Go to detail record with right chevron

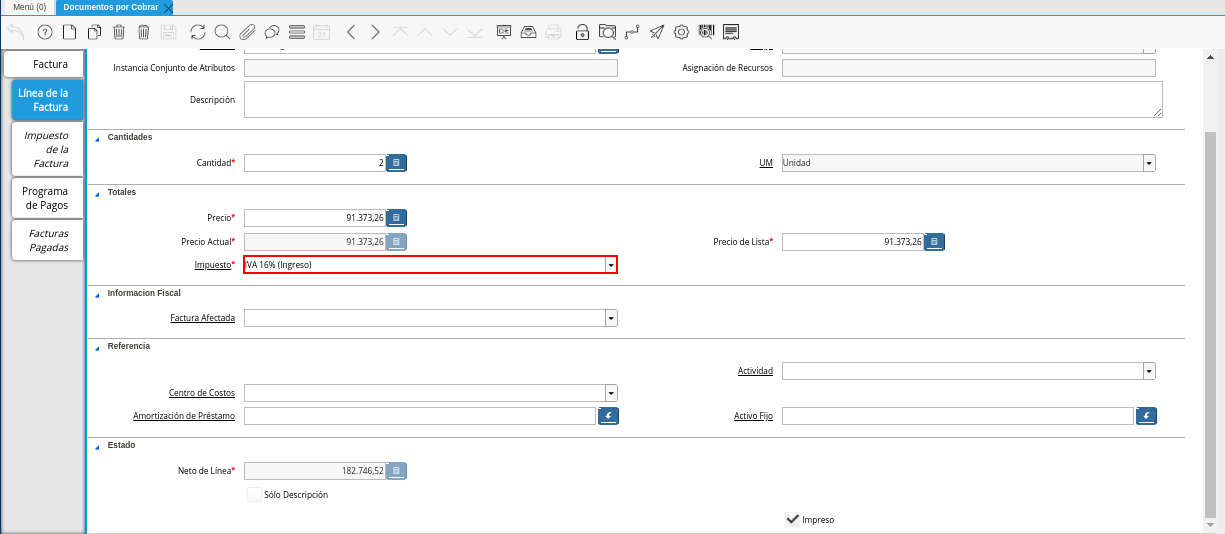375,32
